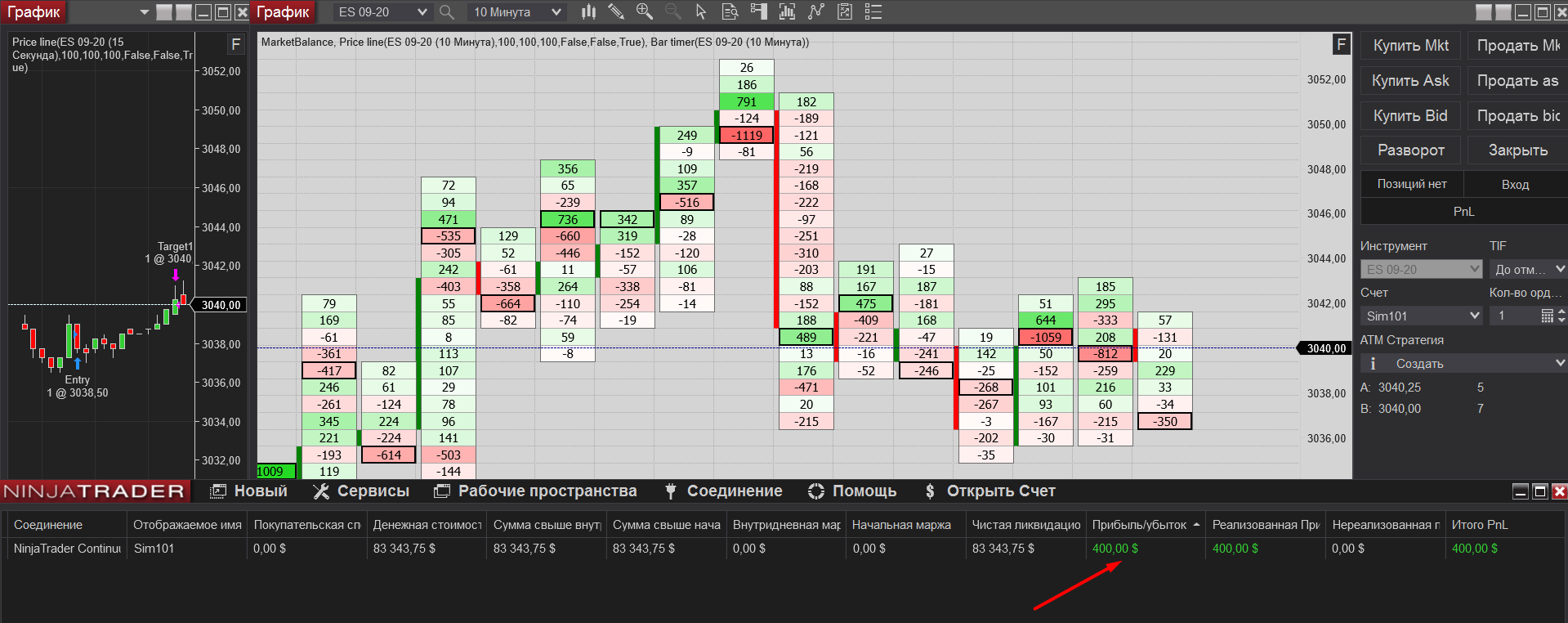The width and height of the screenshot is (1568, 623).
Task: Open the drawing tools pencil icon
Action: (x=616, y=11)
